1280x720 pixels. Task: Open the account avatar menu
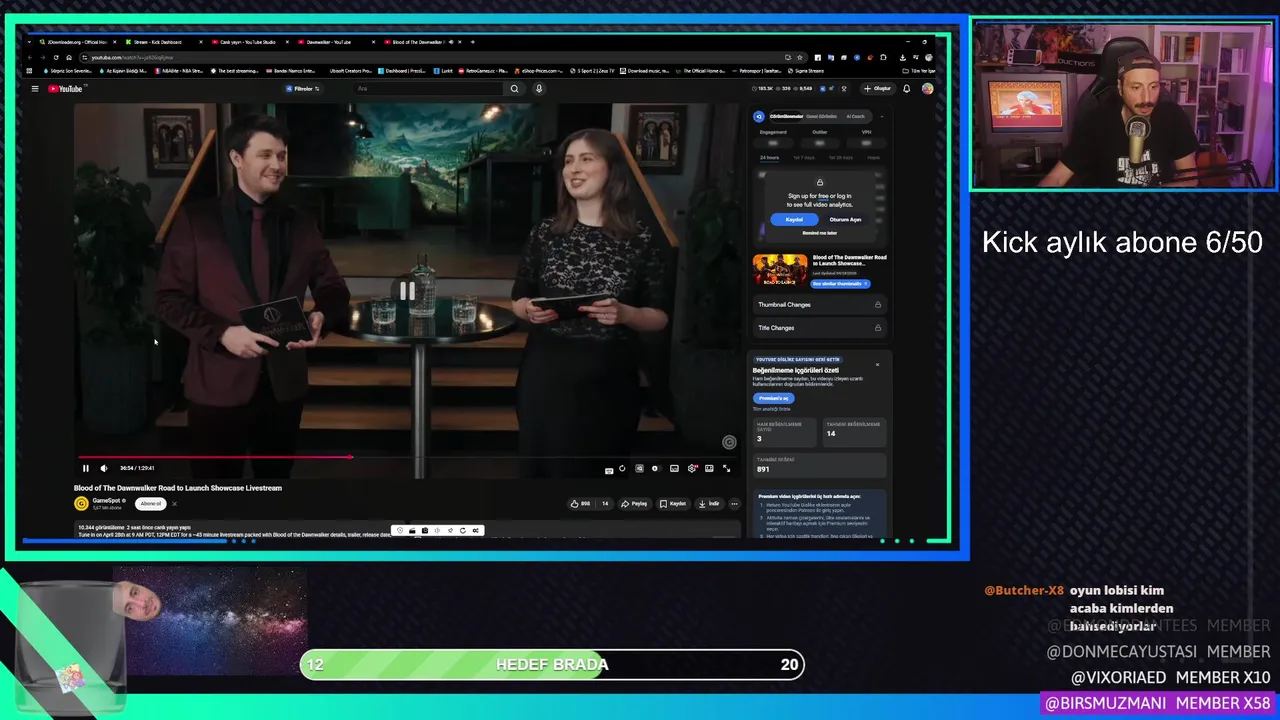coord(927,89)
